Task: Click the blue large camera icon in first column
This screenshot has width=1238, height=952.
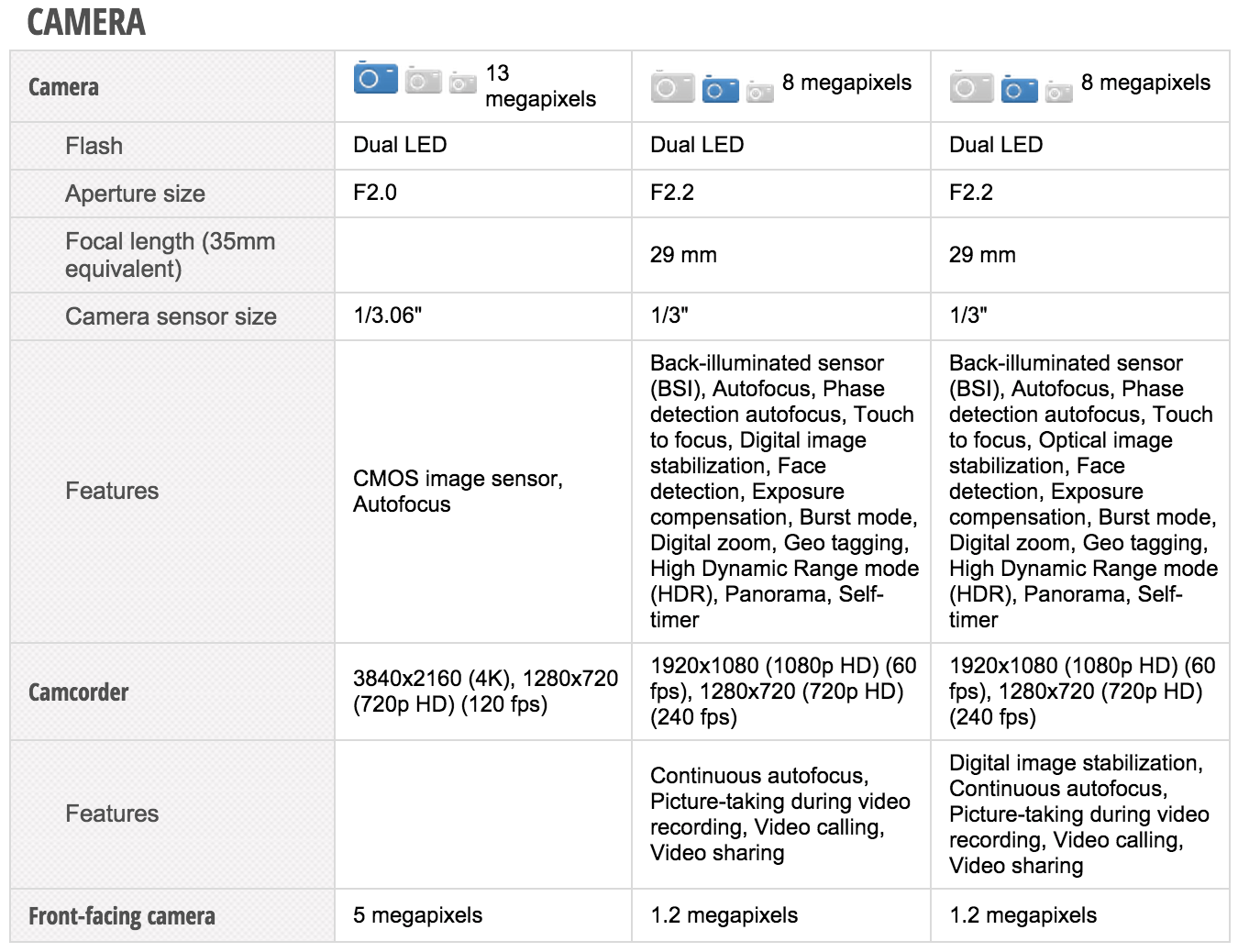Action: coord(376,79)
